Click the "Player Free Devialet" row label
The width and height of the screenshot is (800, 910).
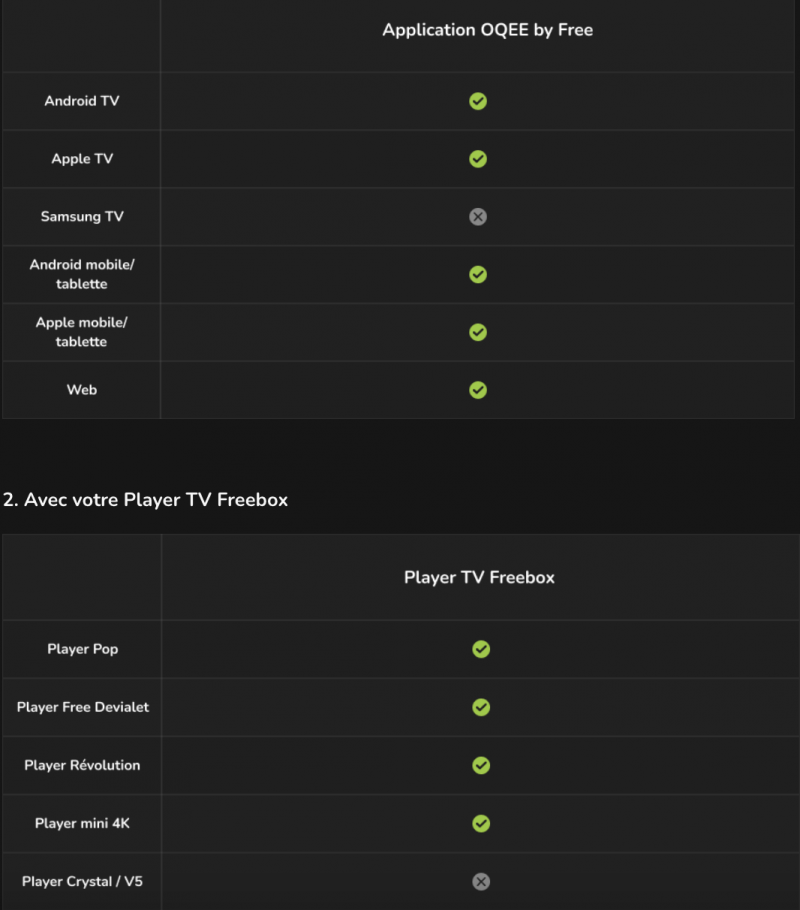(83, 707)
